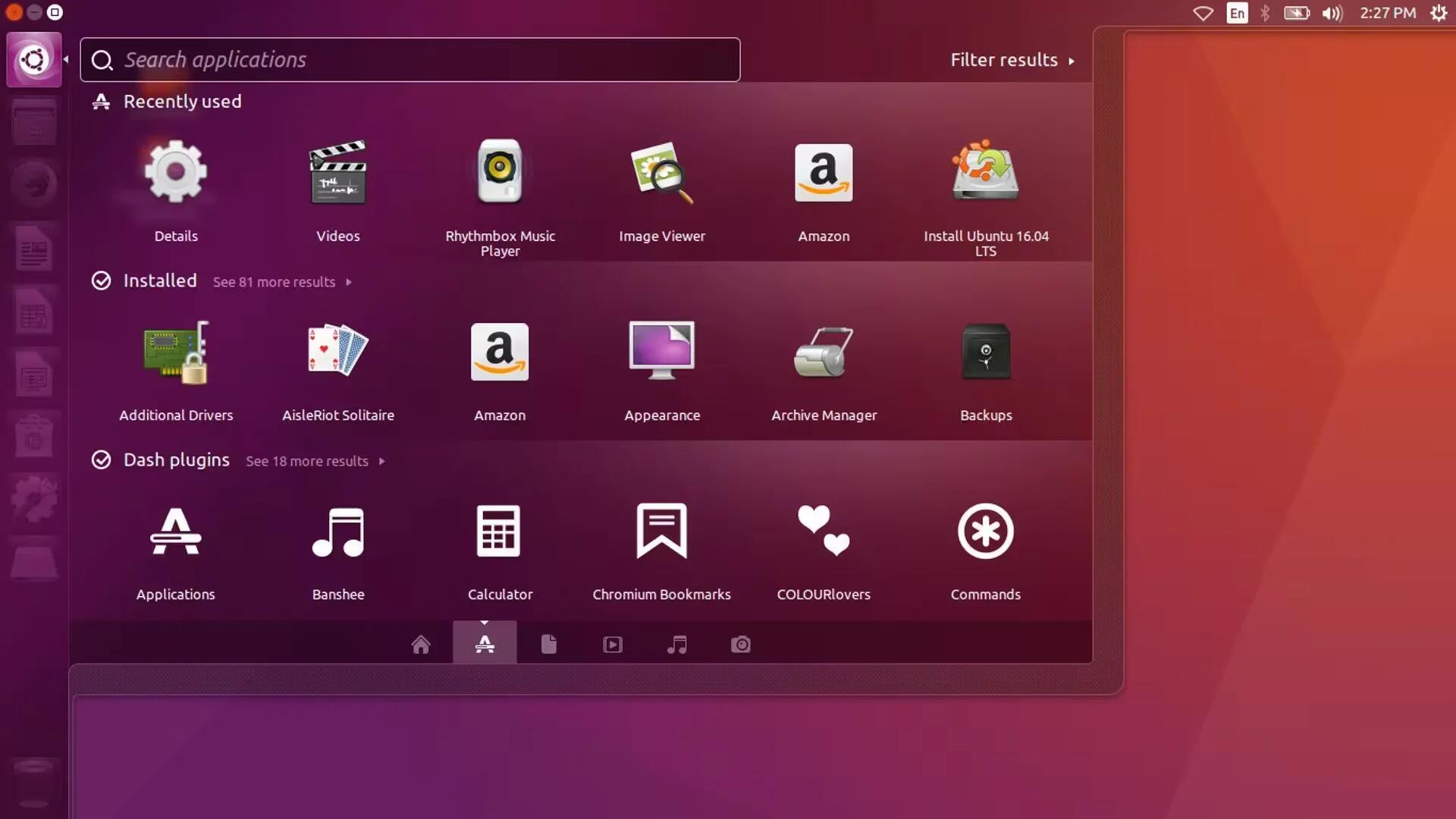Click the system battery status icon
This screenshot has width=1456, height=819.
(1297, 12)
